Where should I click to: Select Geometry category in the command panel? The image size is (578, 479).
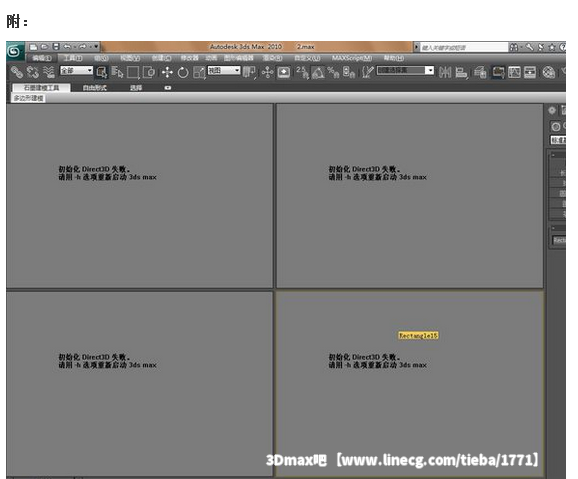556,127
